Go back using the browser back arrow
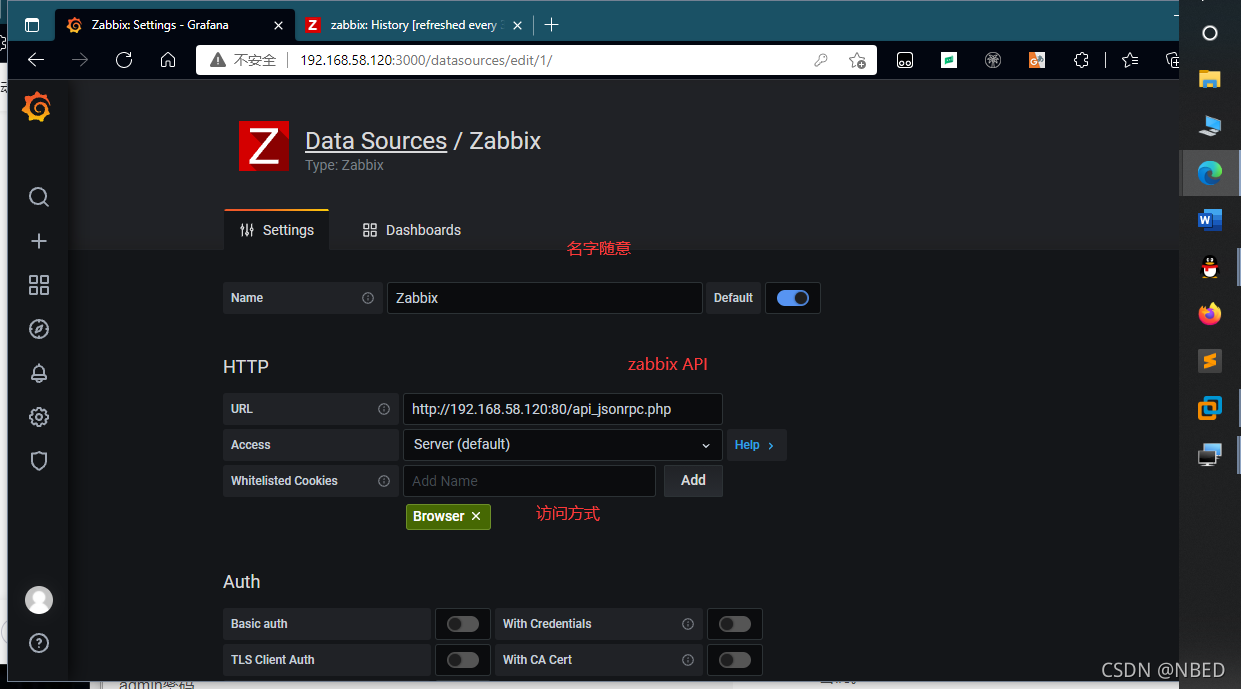Viewport: 1241px width, 689px height. click(36, 60)
